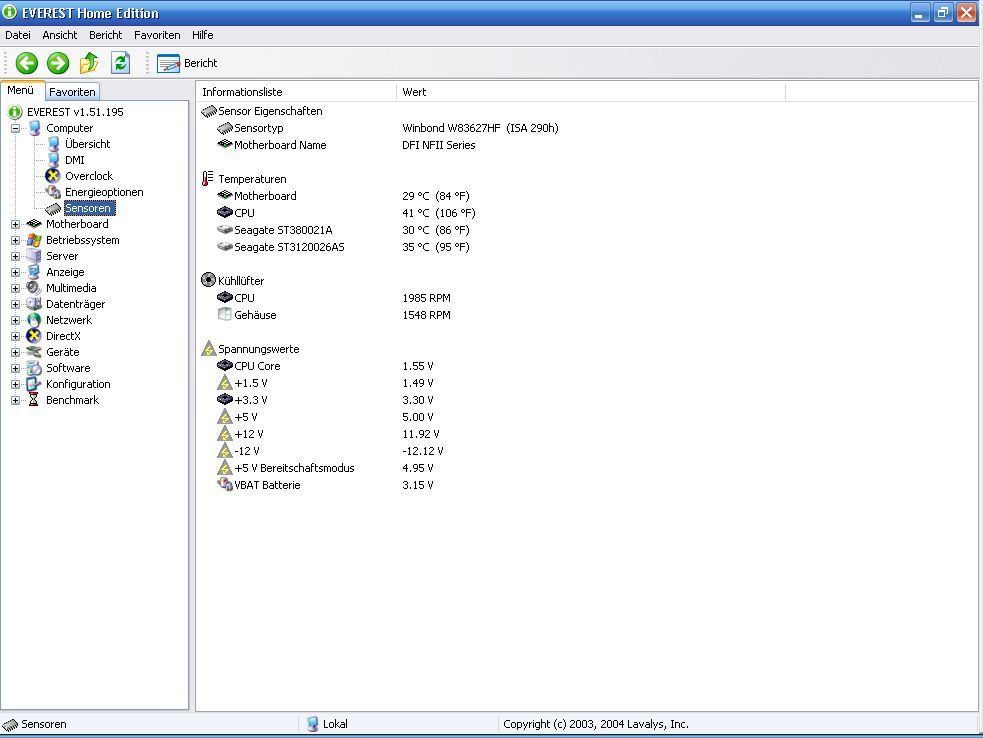
Task: Expand the Motherboard tree node
Action: click(x=15, y=224)
